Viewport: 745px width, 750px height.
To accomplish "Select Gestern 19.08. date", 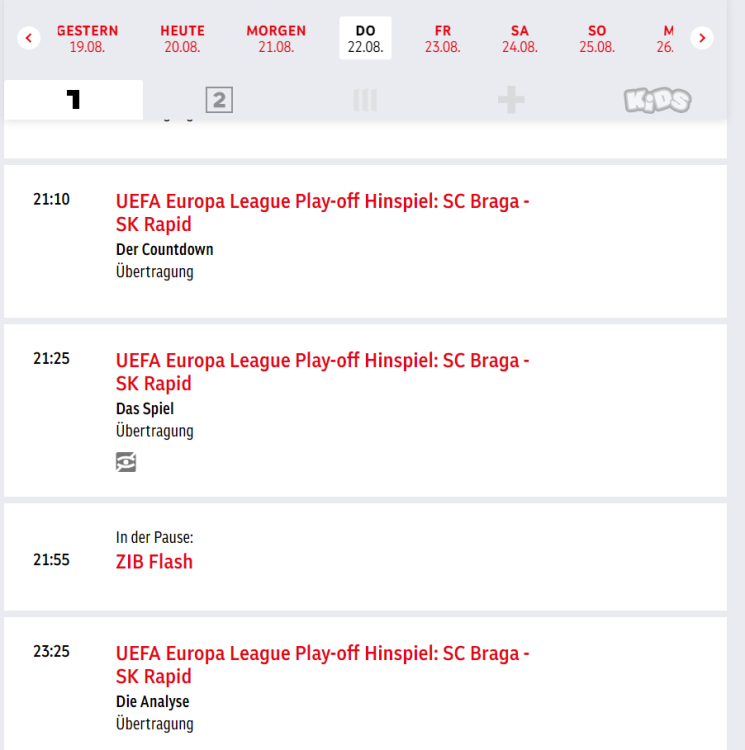I will [87, 38].
